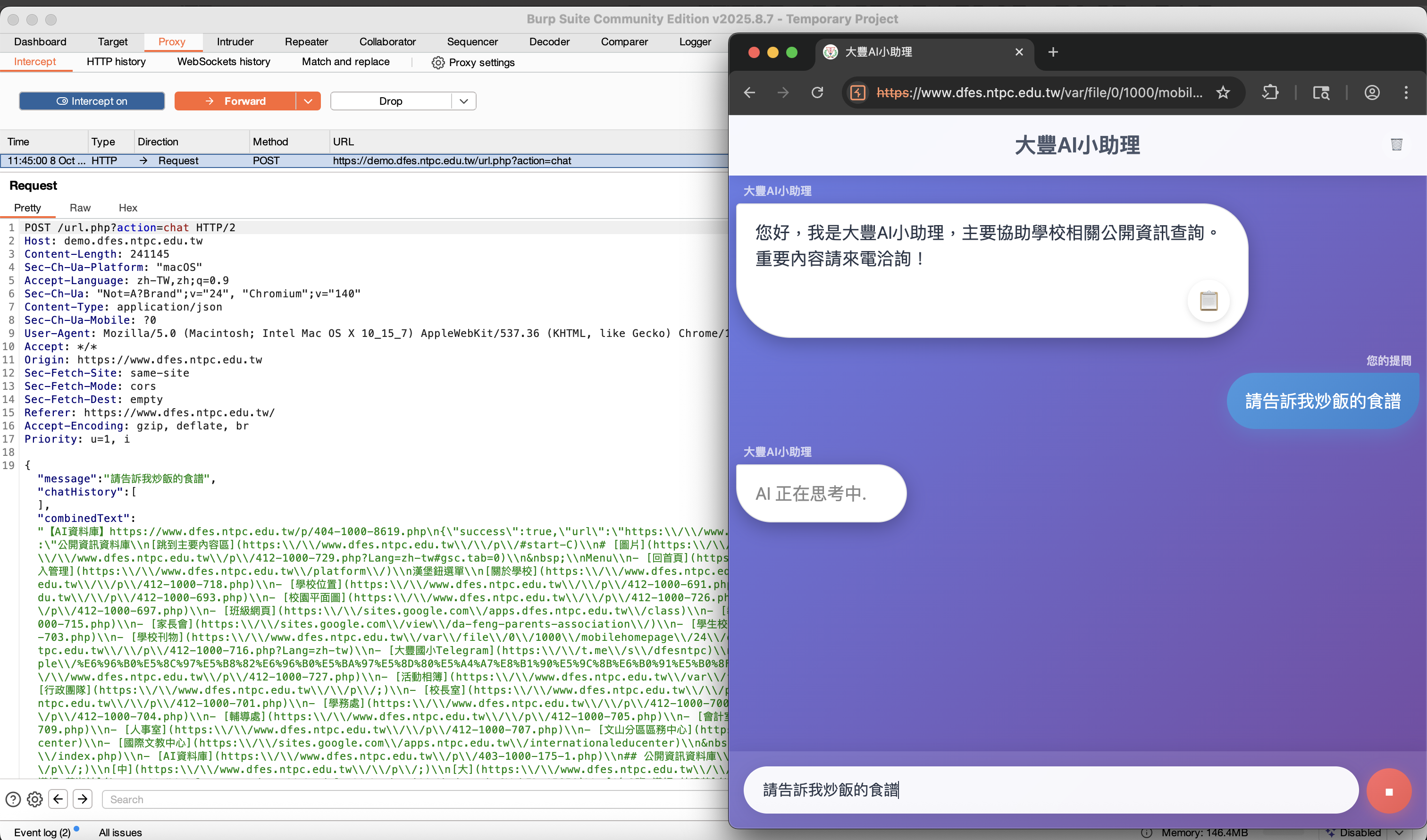
Task: Sort the table by the Method column header
Action: (x=289, y=142)
